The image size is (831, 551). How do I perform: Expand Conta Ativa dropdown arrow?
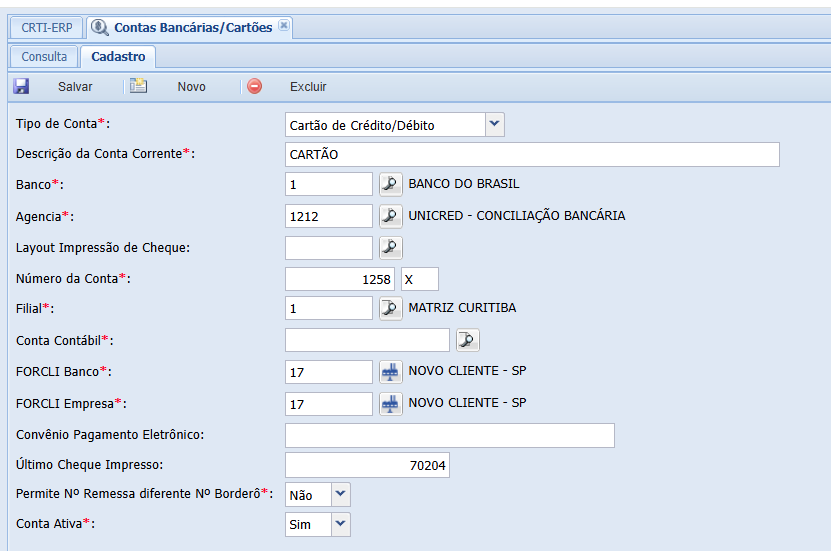[341, 524]
